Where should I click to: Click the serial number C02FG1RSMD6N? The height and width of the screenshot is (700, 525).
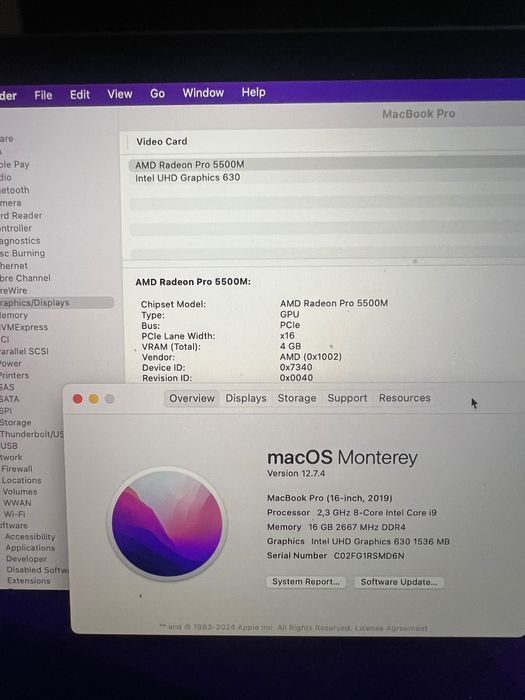click(369, 556)
